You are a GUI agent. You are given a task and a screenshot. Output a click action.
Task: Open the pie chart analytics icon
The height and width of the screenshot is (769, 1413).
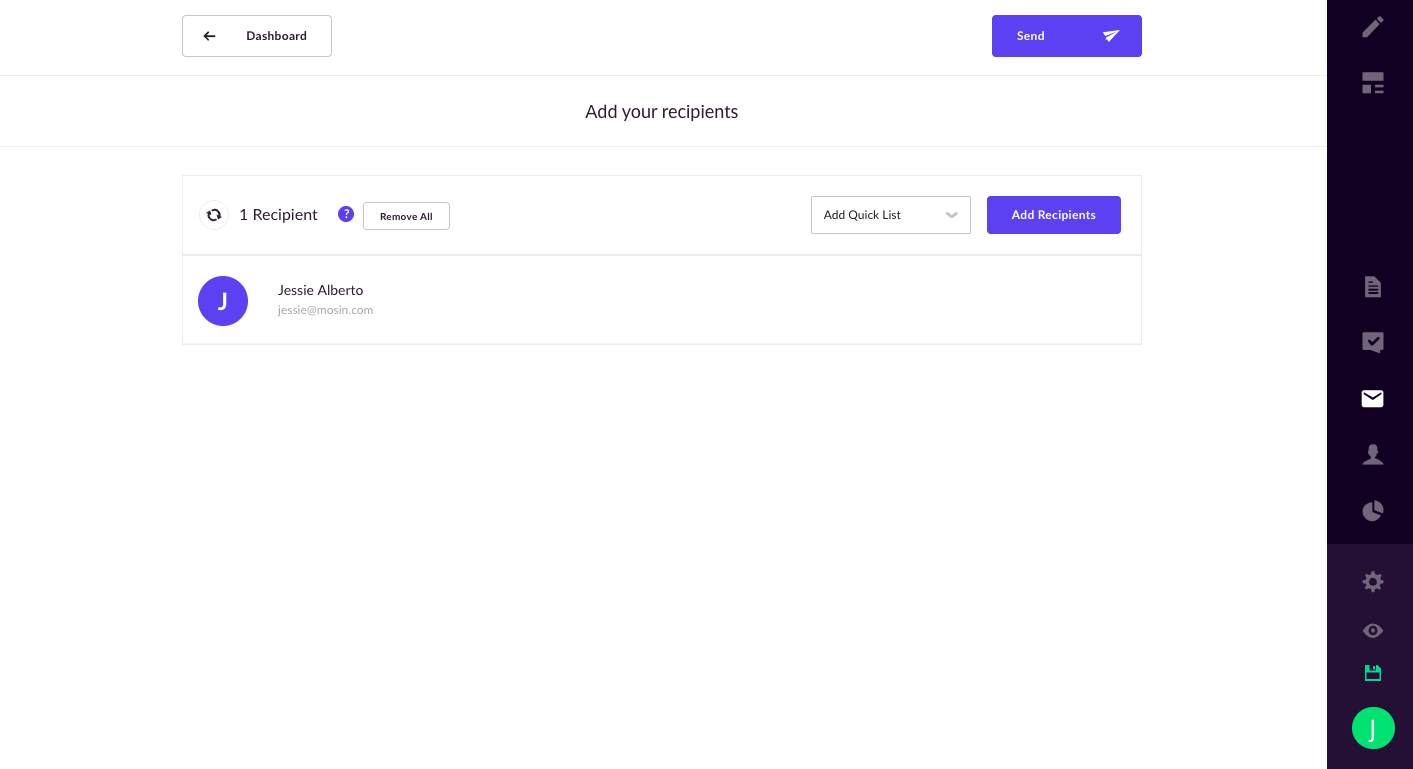1373,511
